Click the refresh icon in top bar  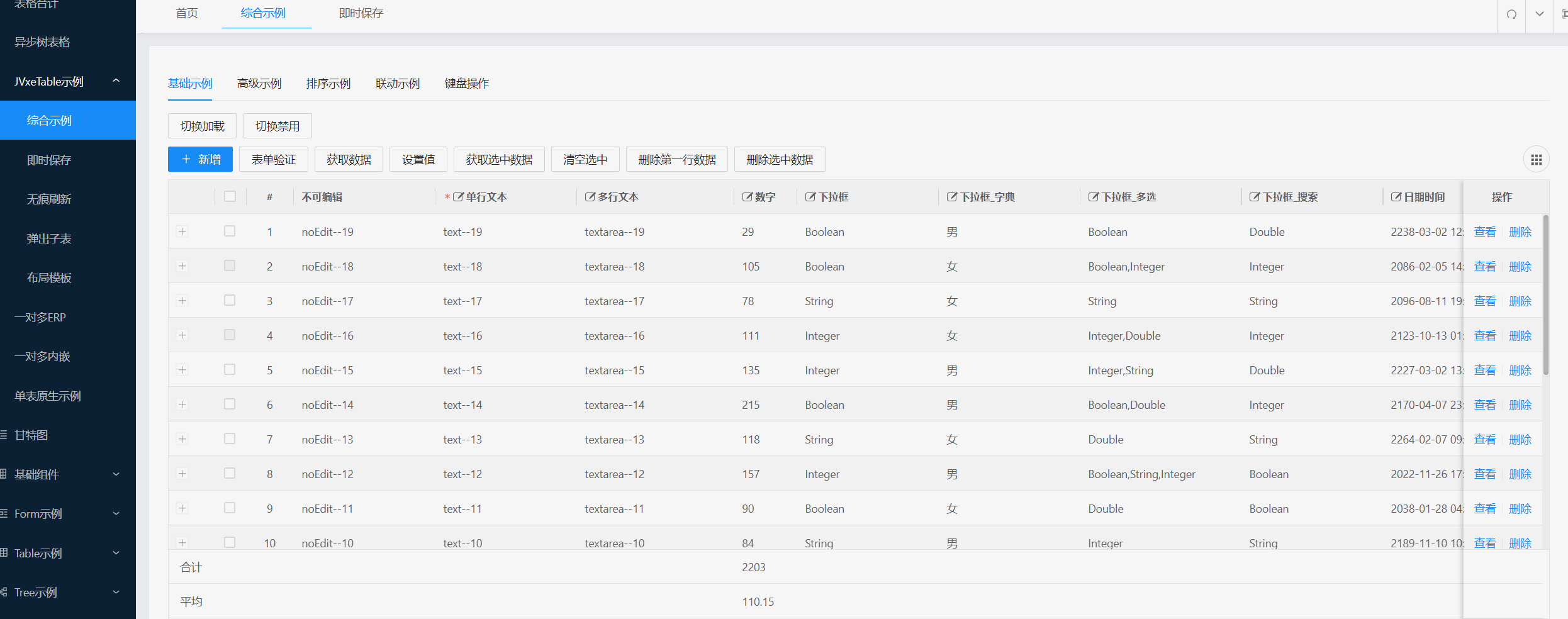pos(1511,14)
